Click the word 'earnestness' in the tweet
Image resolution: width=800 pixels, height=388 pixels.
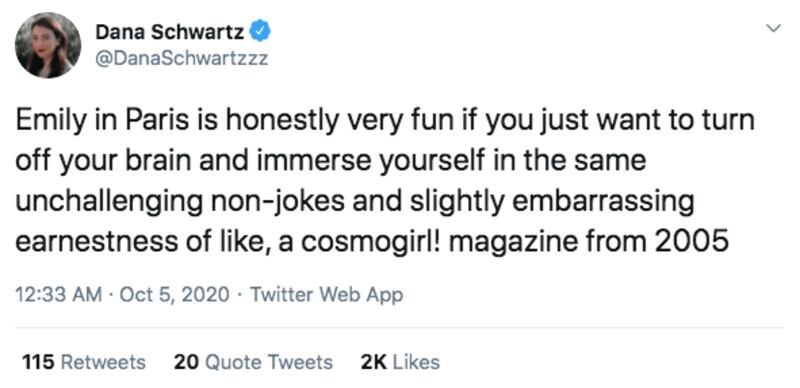pyautogui.click(x=95, y=241)
